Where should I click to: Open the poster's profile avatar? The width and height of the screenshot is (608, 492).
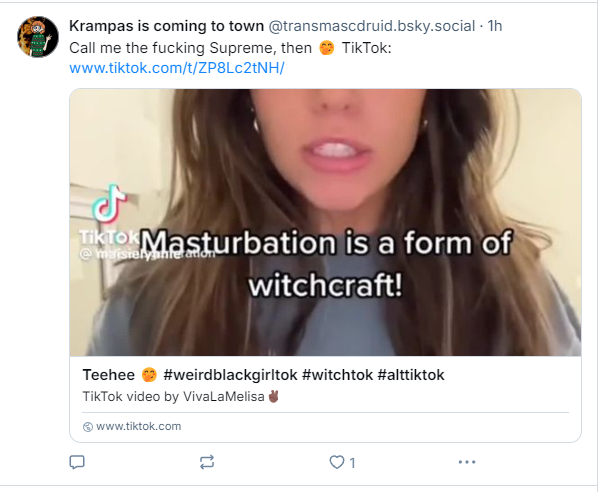38,37
